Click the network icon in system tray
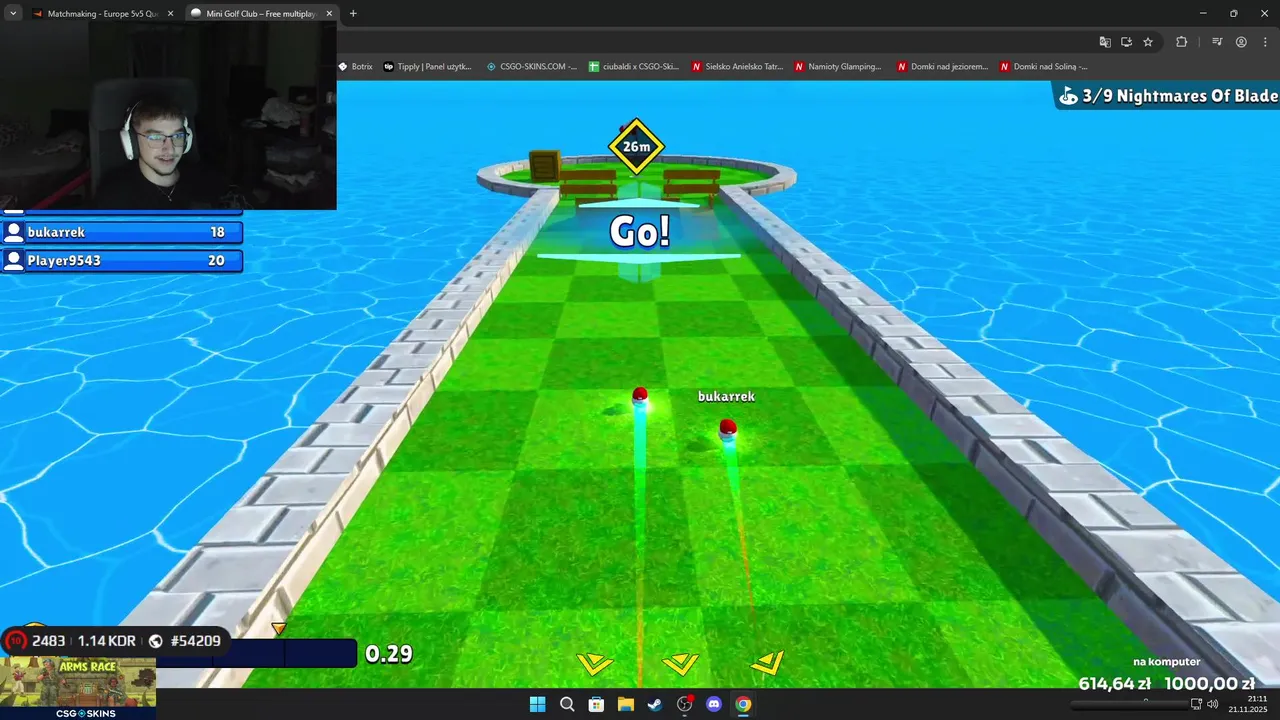The width and height of the screenshot is (1280, 720). (x=1196, y=704)
